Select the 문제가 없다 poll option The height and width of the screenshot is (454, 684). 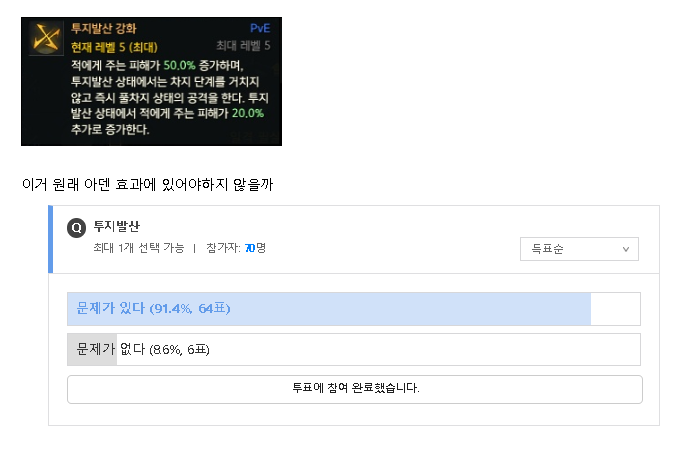(x=354, y=349)
